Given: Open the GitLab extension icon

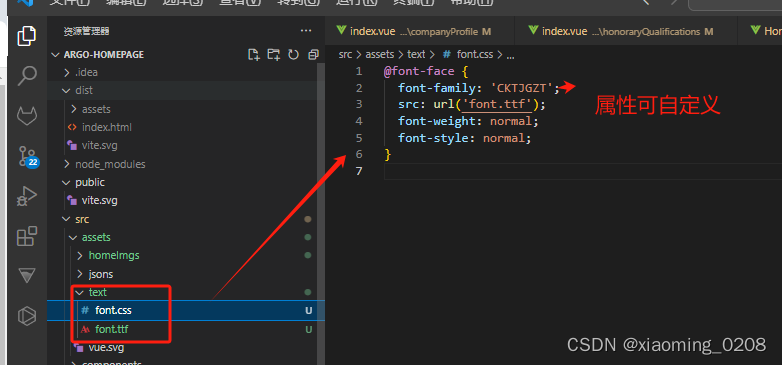Looking at the screenshot, I should pyautogui.click(x=26, y=116).
